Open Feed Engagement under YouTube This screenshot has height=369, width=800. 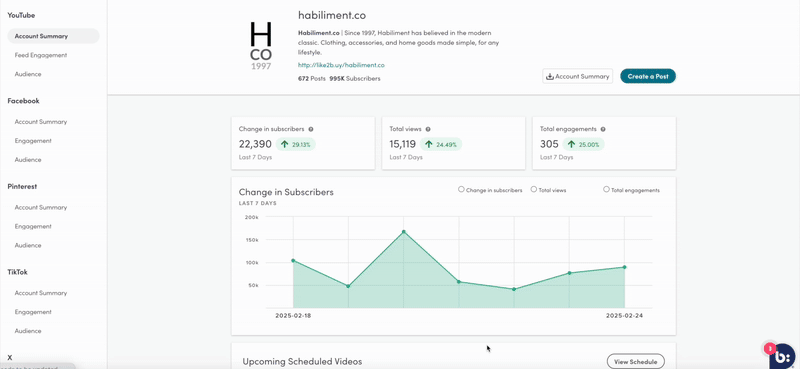tap(41, 55)
